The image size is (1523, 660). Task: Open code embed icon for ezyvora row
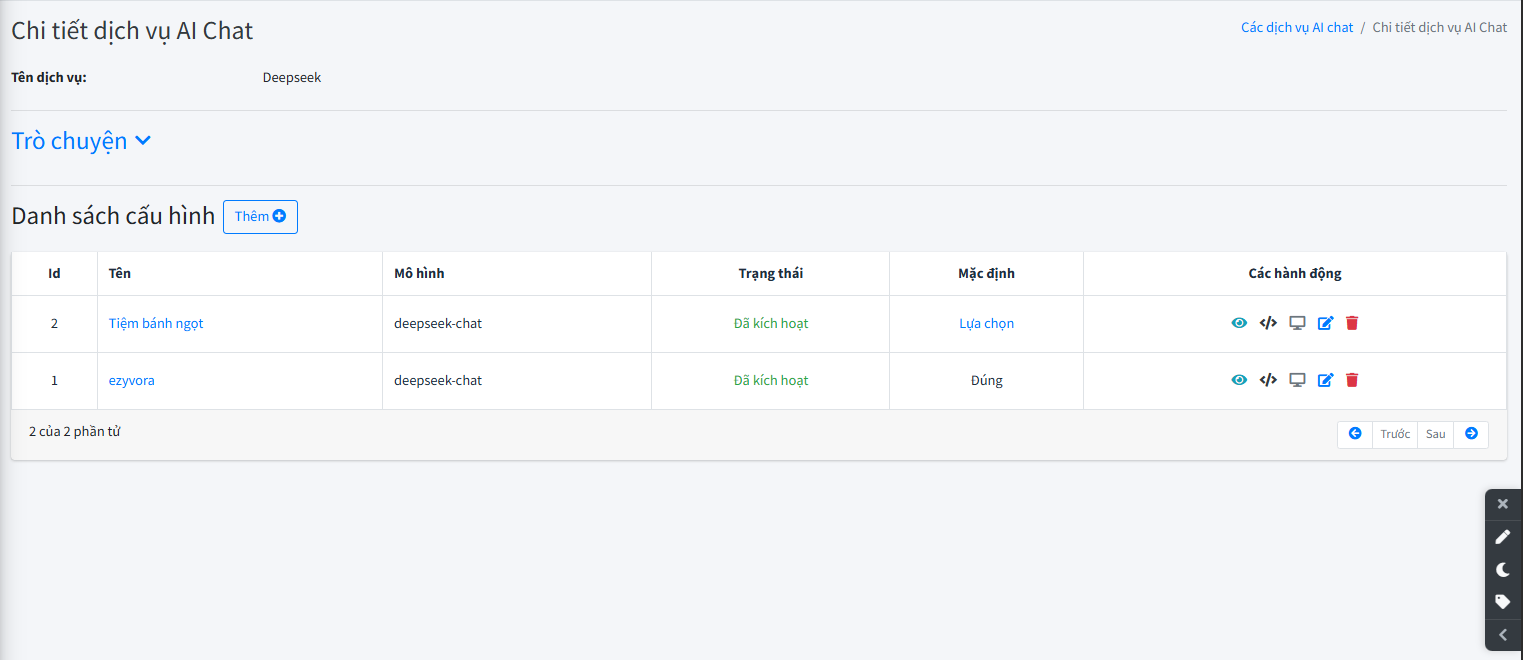pyautogui.click(x=1268, y=380)
